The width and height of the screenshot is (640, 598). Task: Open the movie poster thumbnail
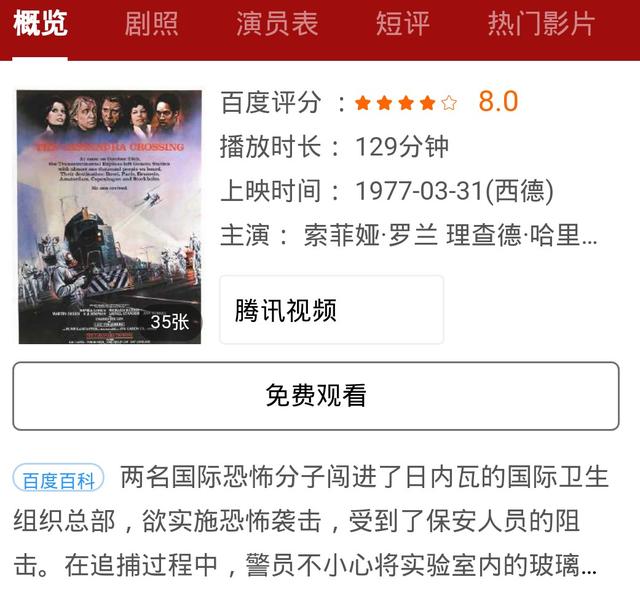click(x=109, y=217)
